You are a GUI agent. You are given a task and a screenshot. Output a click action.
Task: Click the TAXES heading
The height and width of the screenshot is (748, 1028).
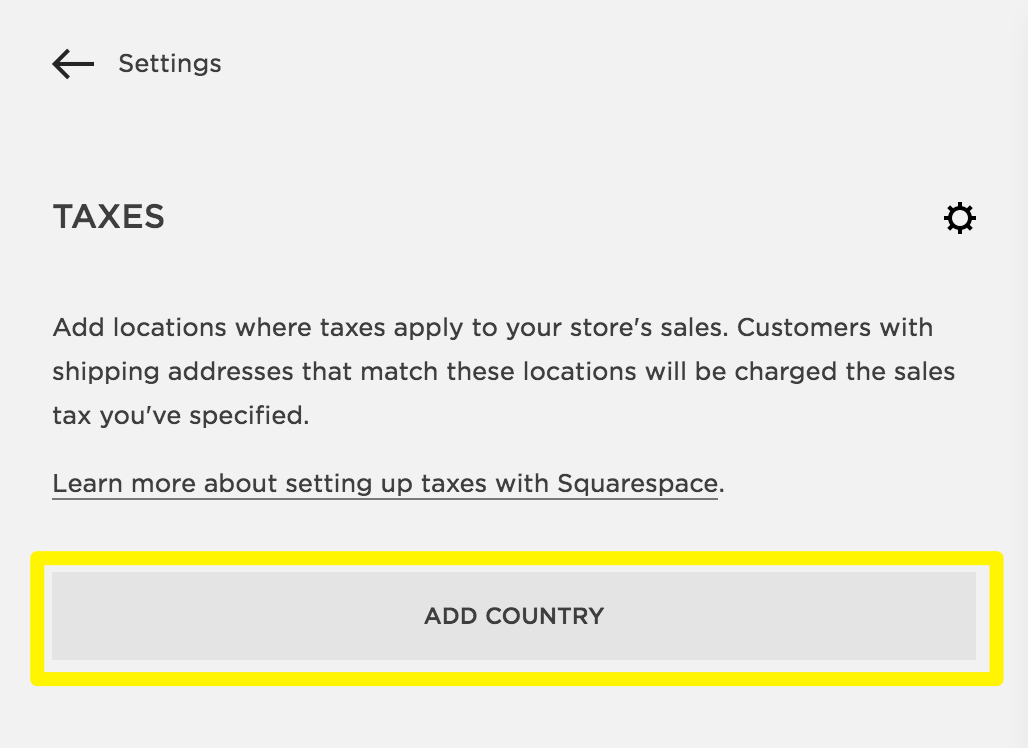click(x=109, y=217)
